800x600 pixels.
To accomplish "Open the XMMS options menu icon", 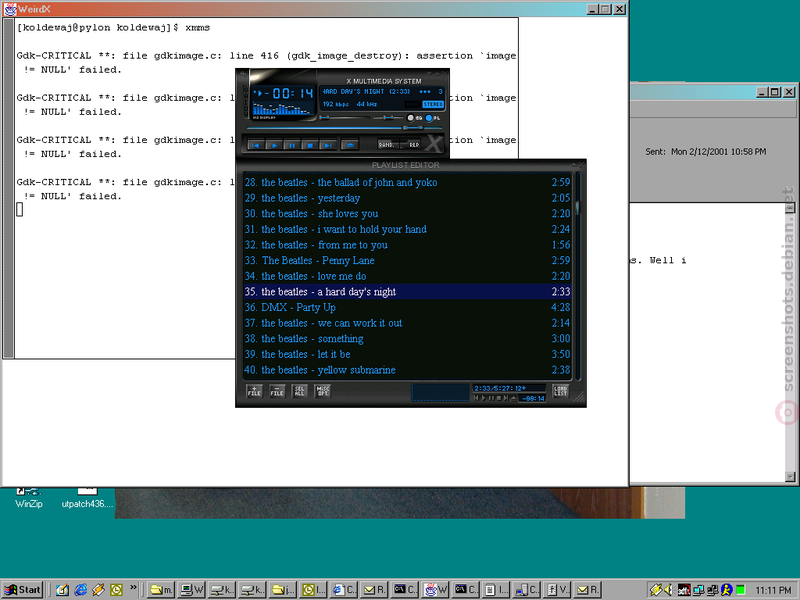I will 243,74.
